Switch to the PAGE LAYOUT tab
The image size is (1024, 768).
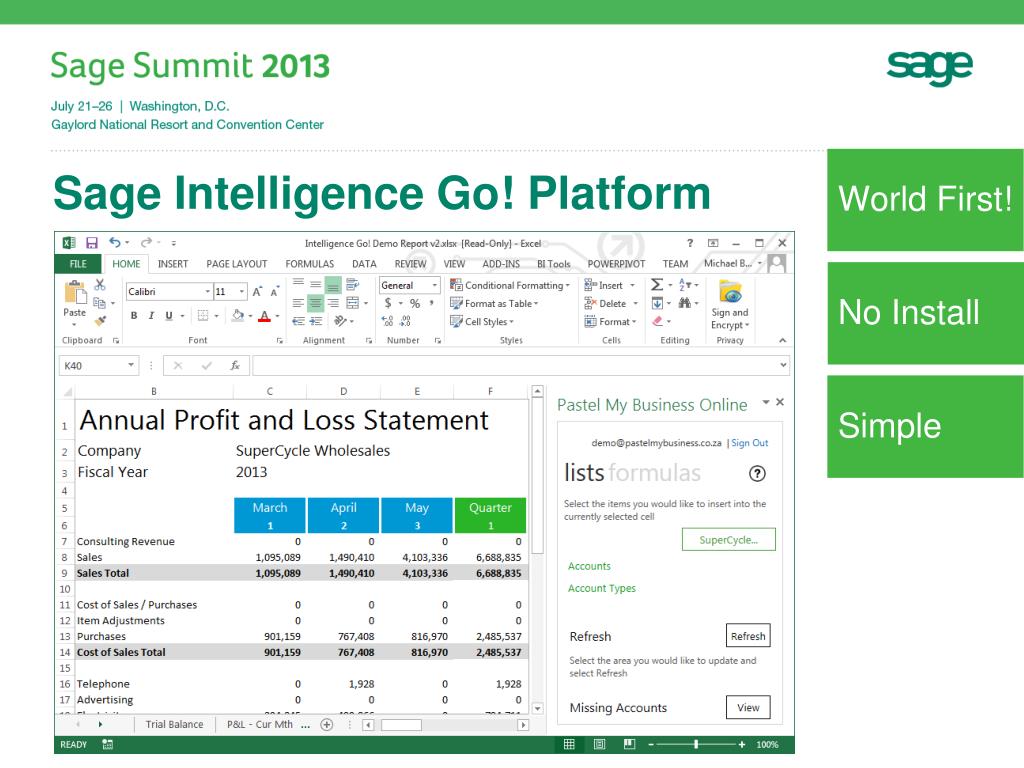click(237, 264)
